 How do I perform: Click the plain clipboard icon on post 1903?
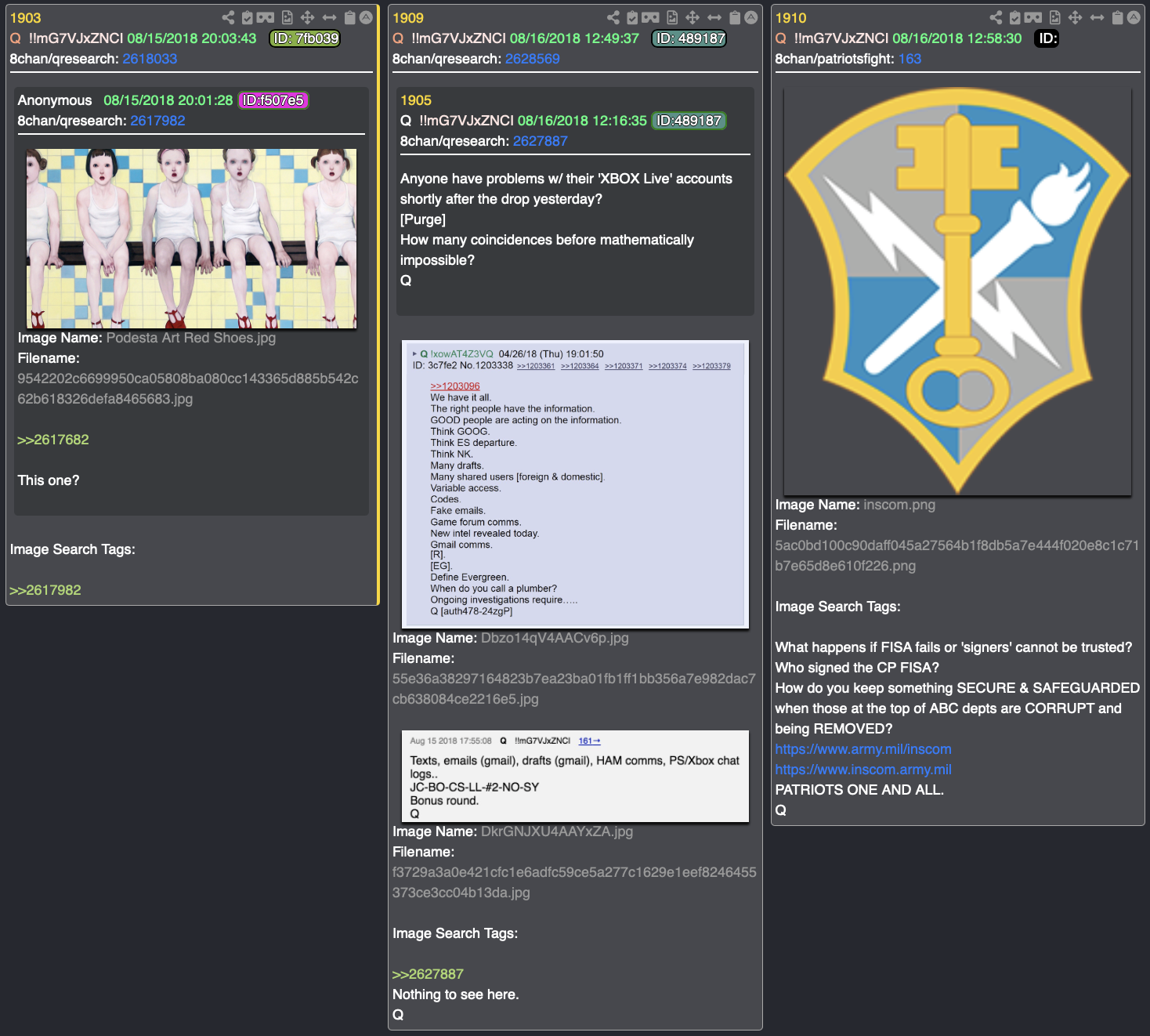coord(350,17)
